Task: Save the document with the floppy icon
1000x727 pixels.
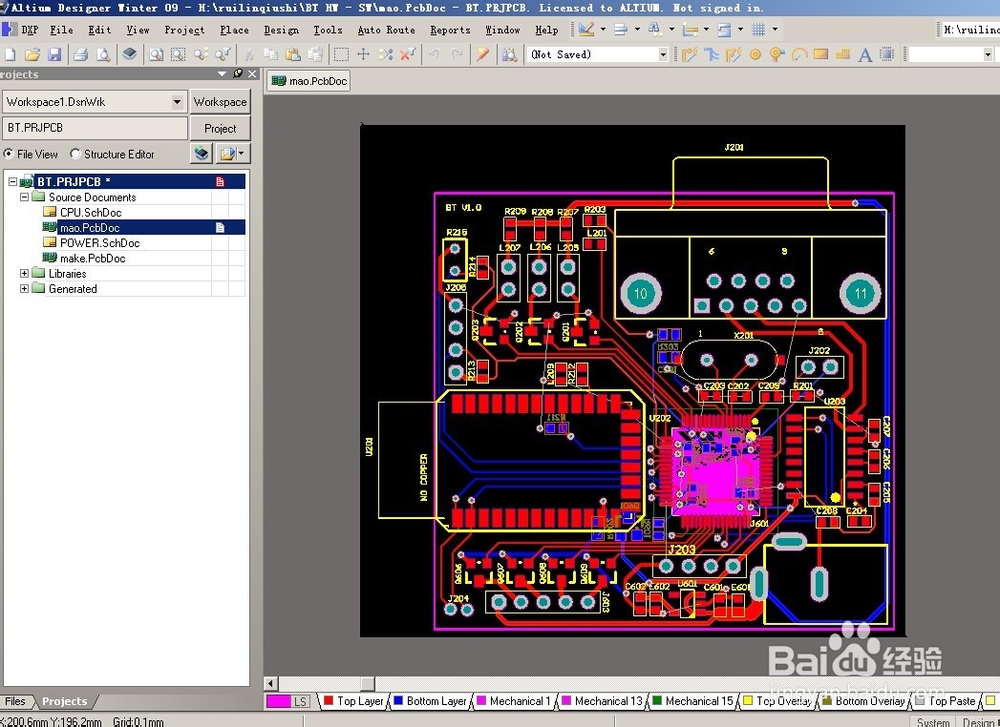Action: [x=54, y=55]
